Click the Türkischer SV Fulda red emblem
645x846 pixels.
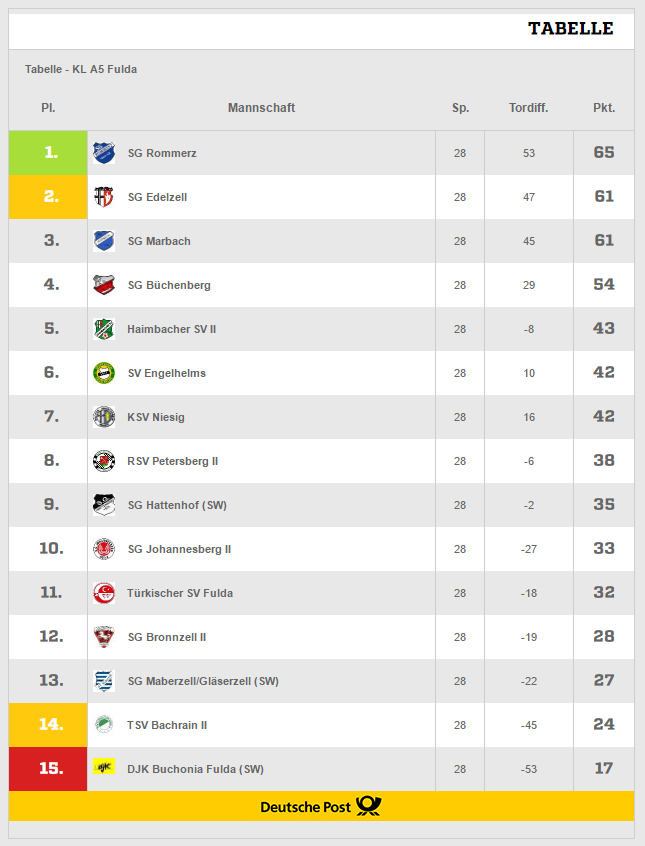pos(104,593)
